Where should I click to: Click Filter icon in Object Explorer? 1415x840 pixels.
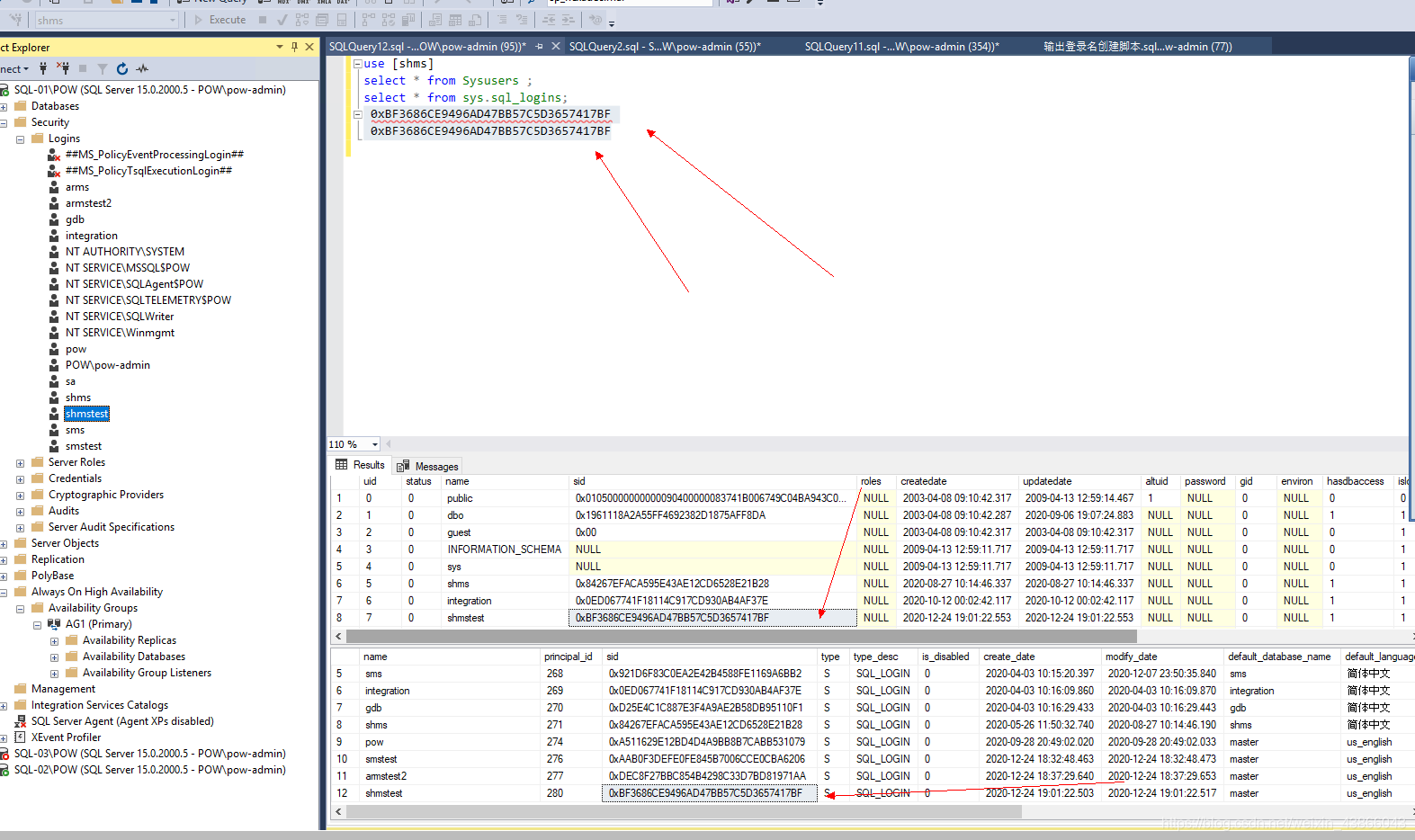coord(103,68)
